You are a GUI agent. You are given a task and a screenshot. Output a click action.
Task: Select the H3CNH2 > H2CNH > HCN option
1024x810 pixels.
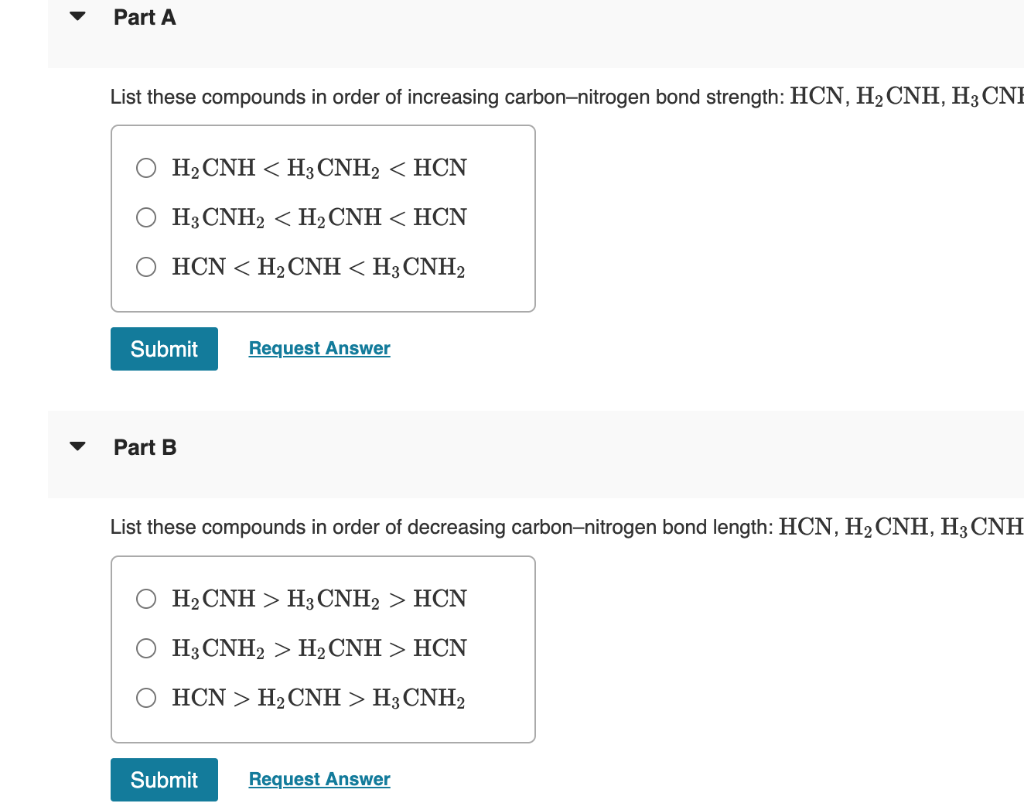(x=146, y=648)
